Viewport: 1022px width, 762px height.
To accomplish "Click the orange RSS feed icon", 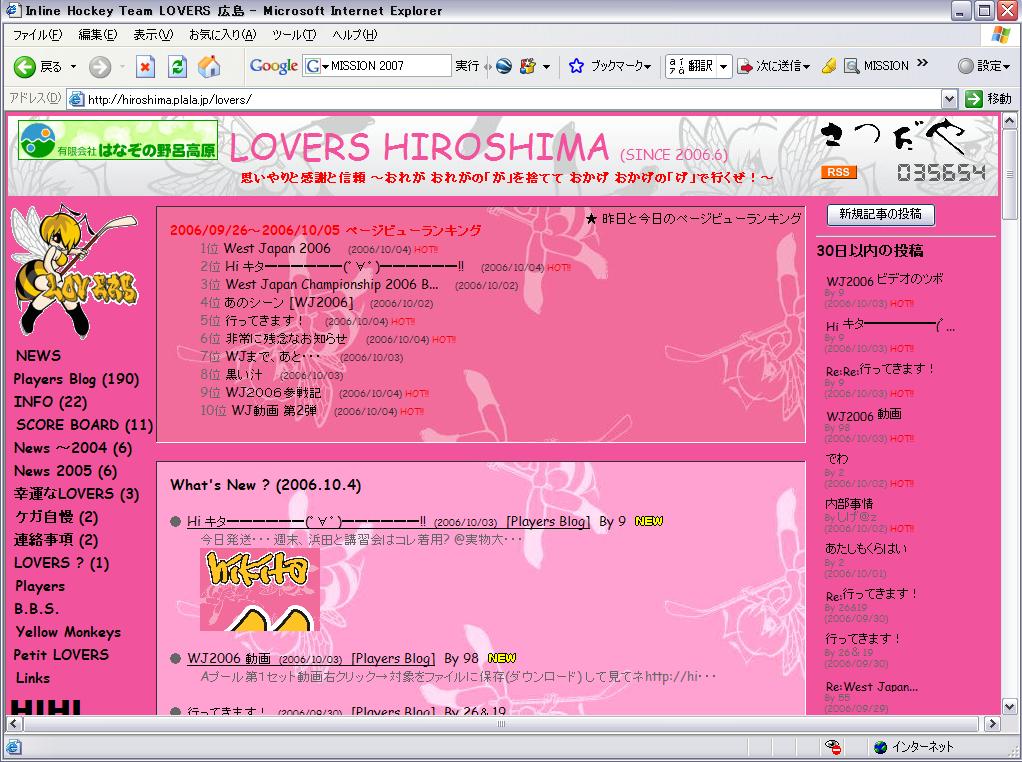I will pyautogui.click(x=839, y=172).
